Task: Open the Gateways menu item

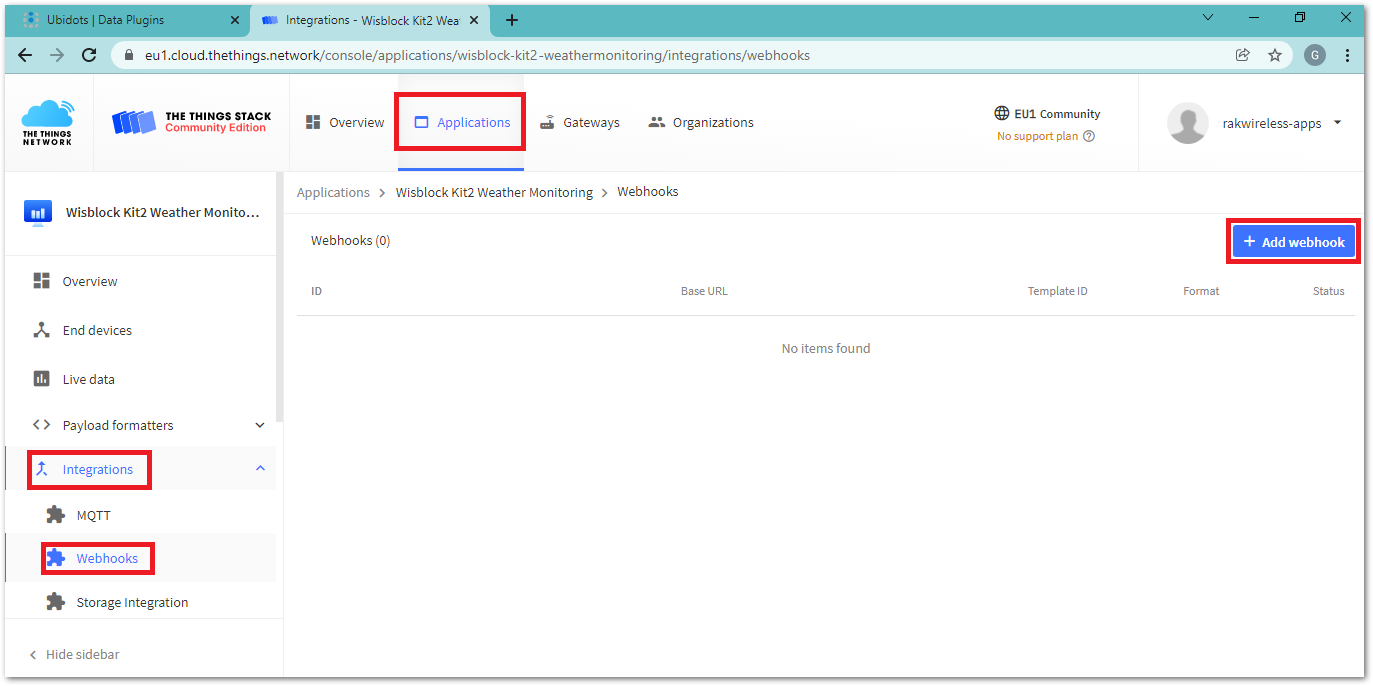Action: point(580,123)
